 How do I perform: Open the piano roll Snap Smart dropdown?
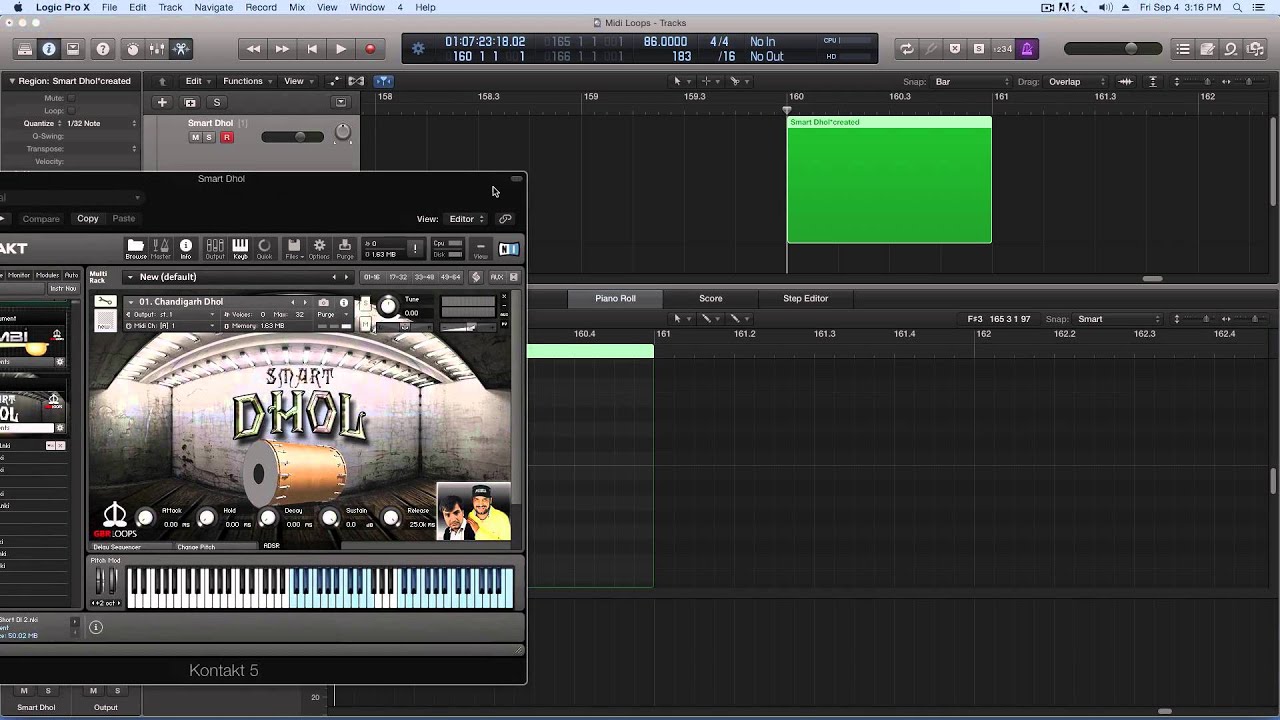coord(1119,319)
